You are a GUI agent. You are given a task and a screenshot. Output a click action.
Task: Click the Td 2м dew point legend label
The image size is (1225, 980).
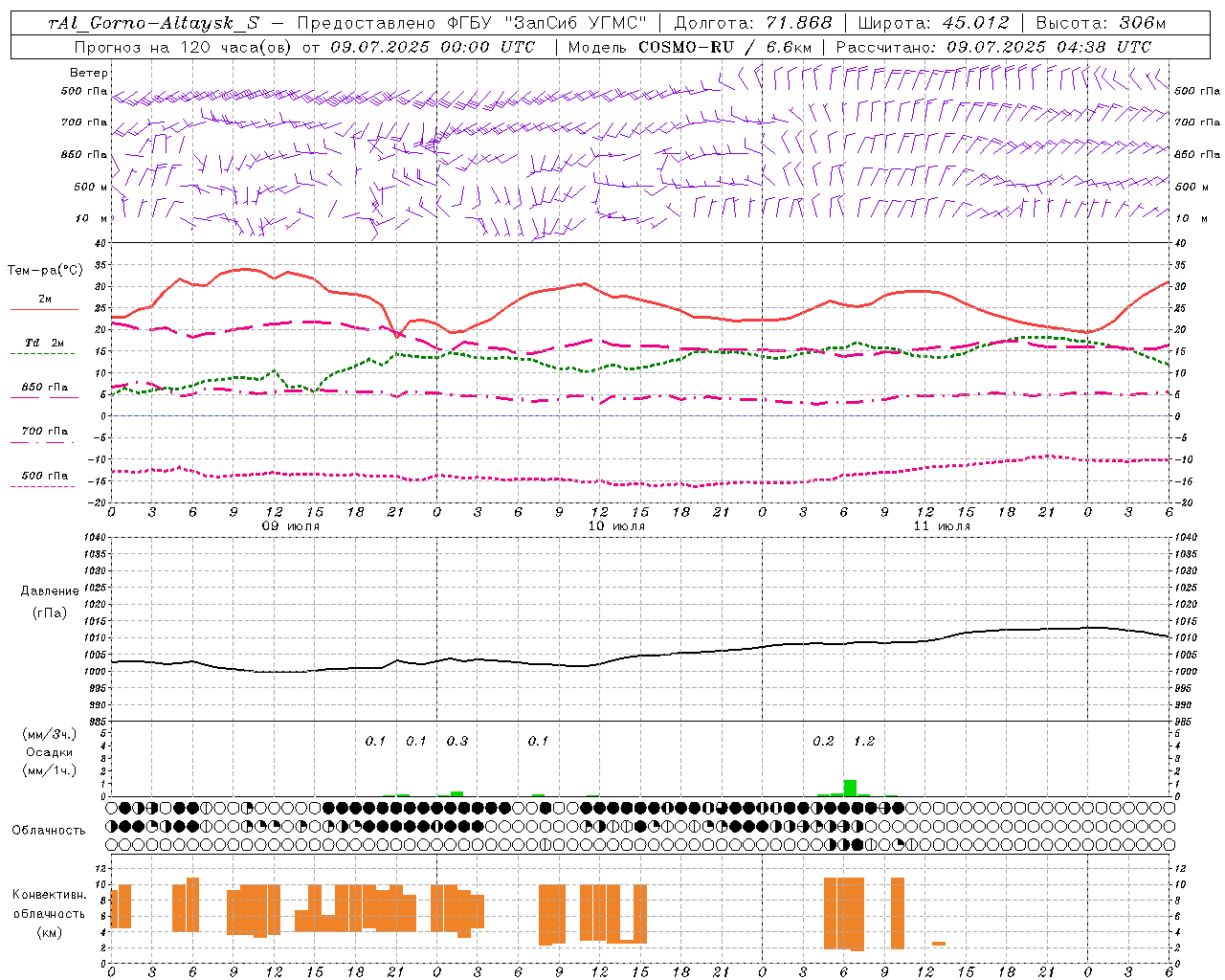click(x=45, y=343)
